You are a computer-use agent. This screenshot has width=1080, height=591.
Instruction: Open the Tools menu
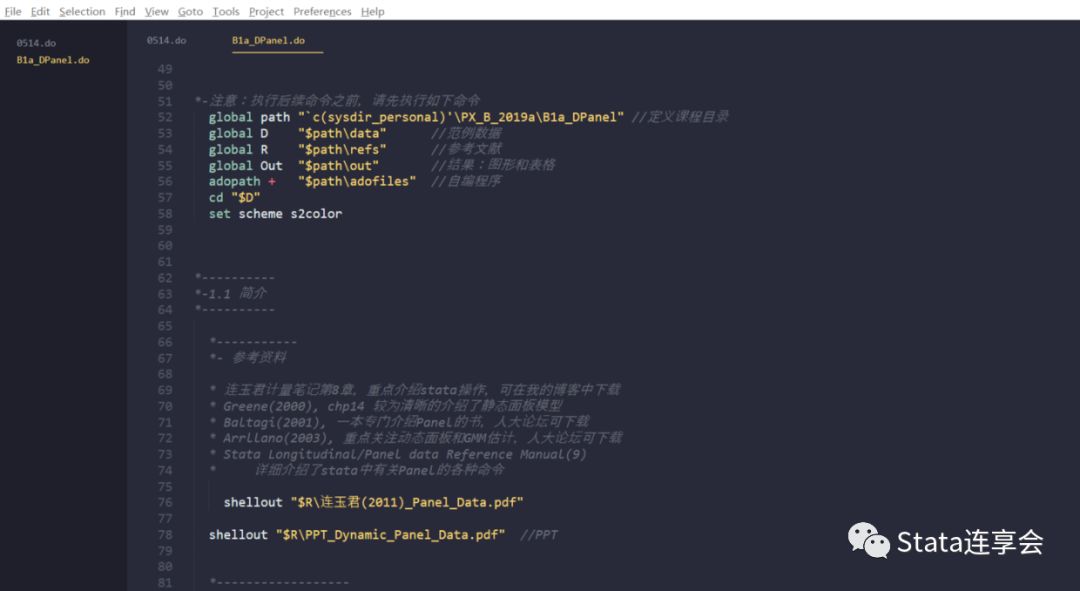tap(225, 11)
